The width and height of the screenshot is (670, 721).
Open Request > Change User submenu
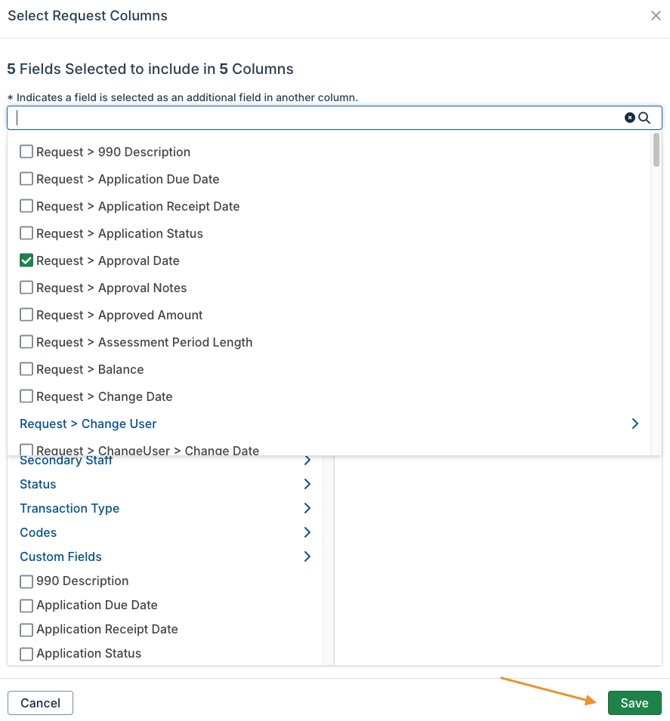[x=88, y=424]
